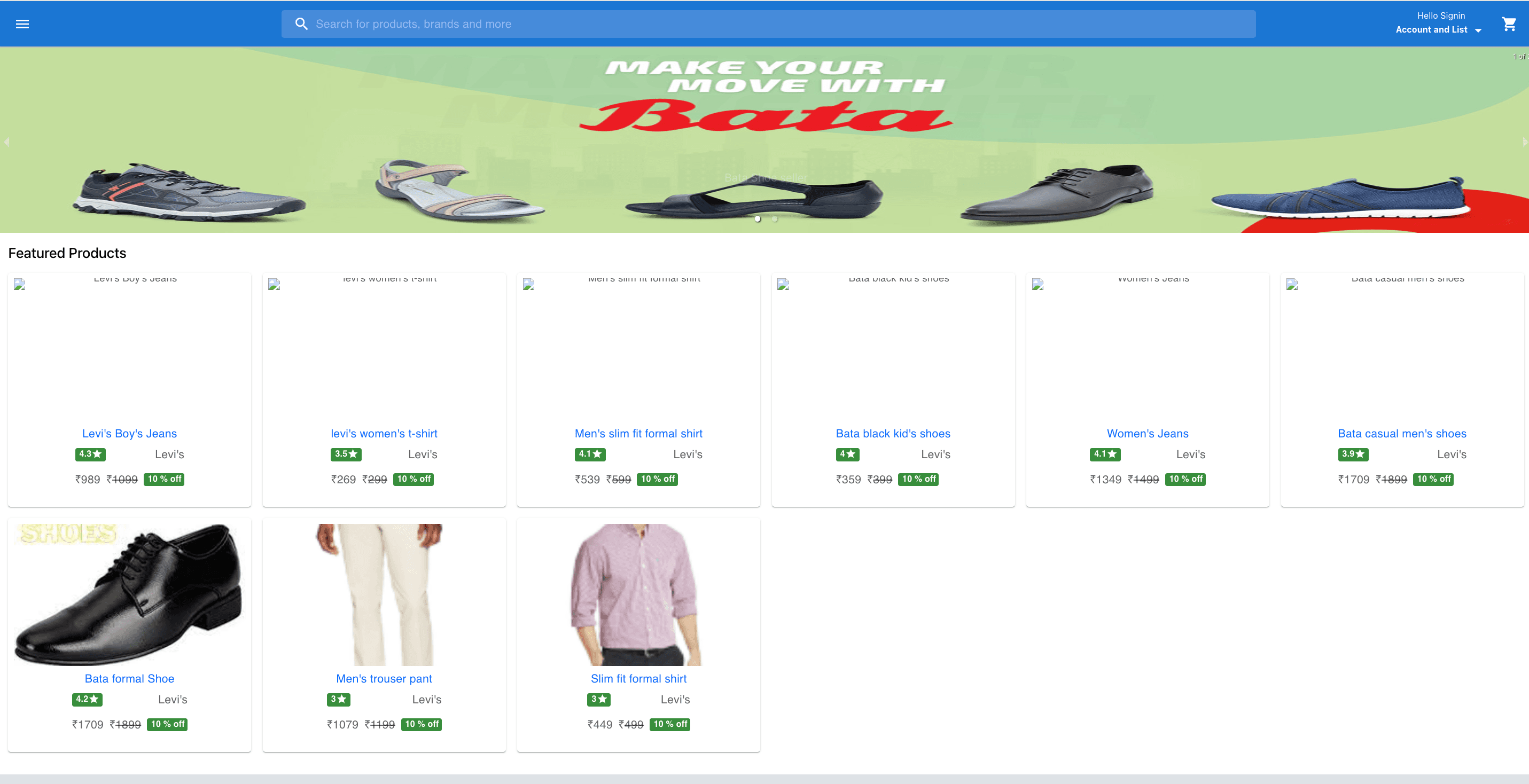Click Levi's brand label under Bata formal Shoe
The width and height of the screenshot is (1529, 784).
(172, 700)
